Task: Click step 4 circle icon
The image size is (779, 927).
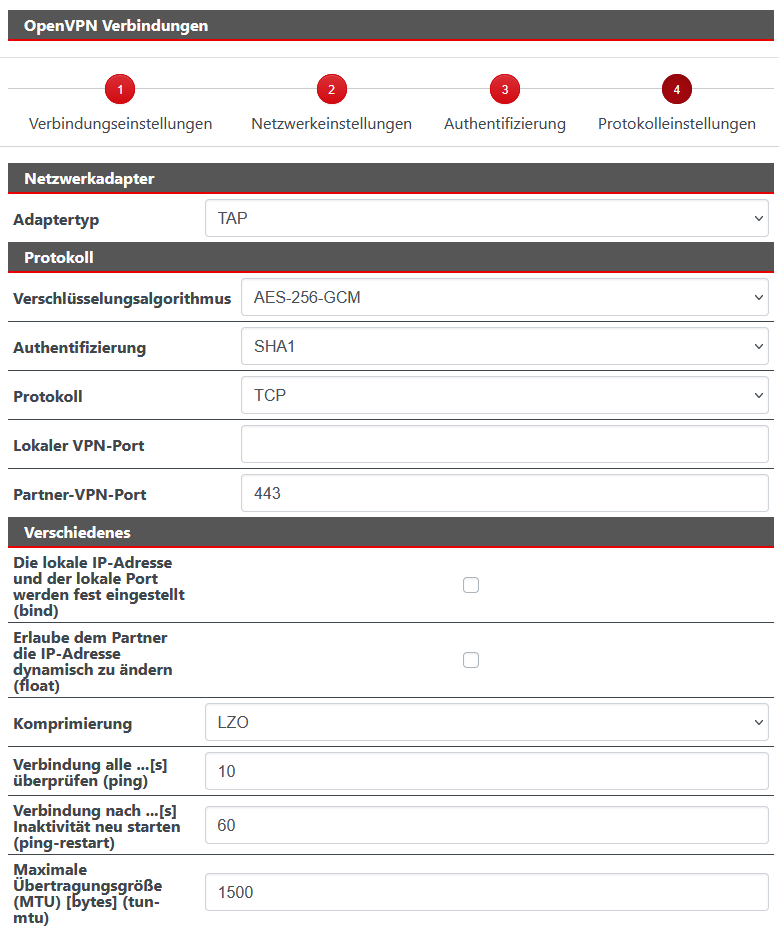Action: coord(677,90)
